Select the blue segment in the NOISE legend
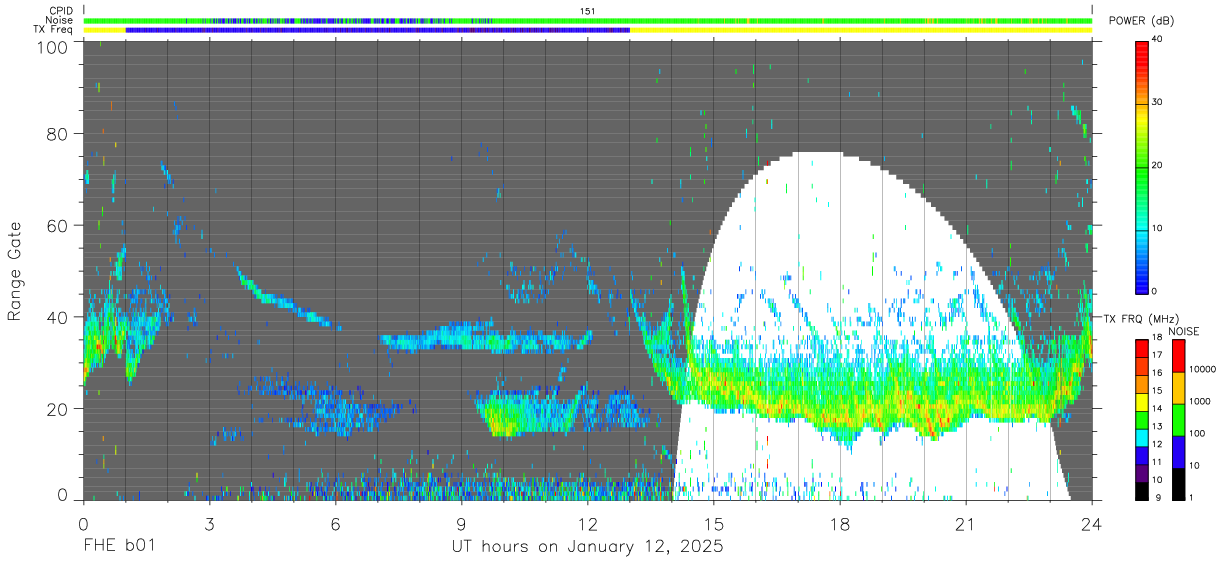Viewport: 1228px width, 567px height. (x=1179, y=450)
